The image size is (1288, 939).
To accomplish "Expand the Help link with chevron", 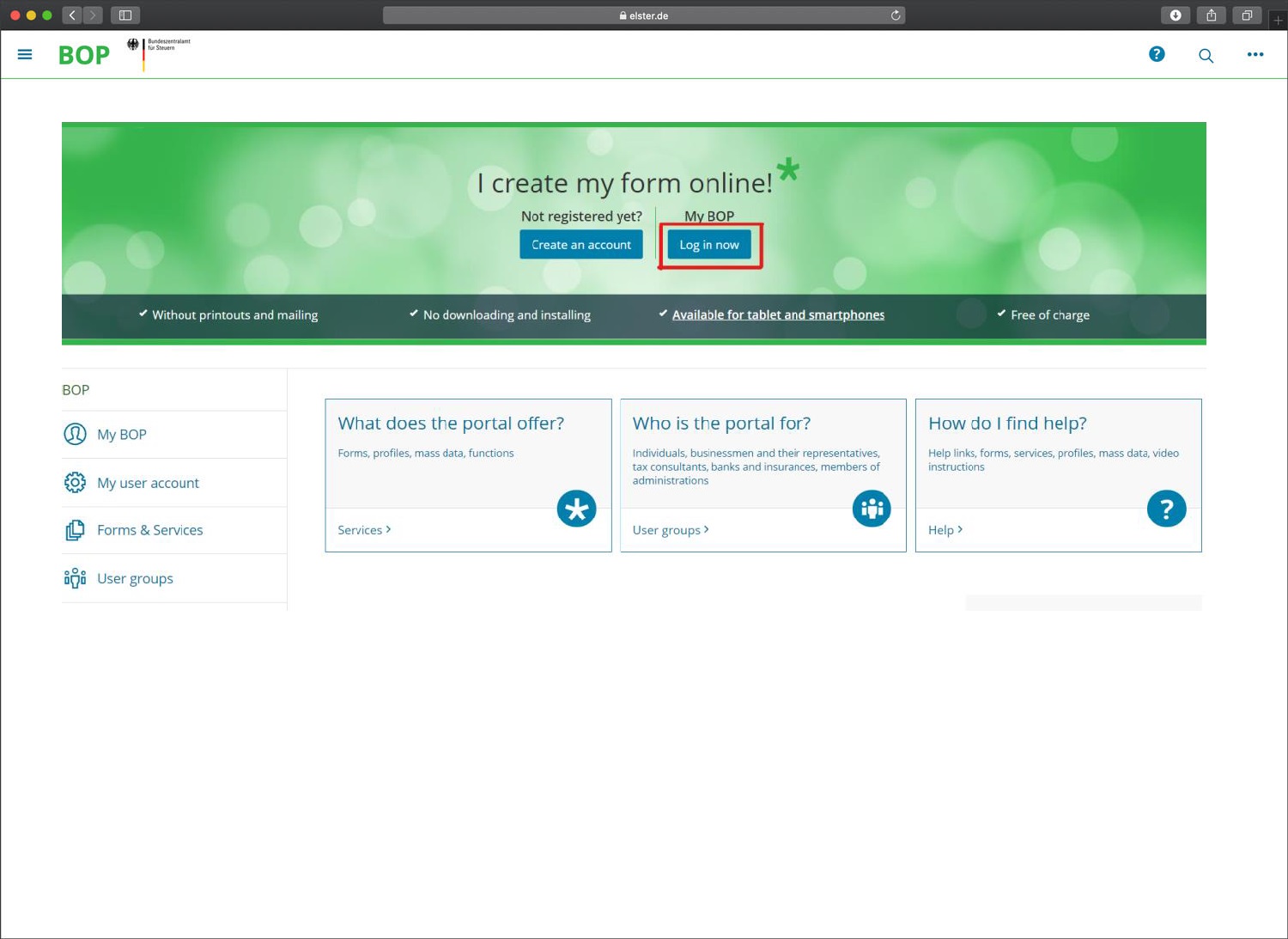I will coord(945,530).
